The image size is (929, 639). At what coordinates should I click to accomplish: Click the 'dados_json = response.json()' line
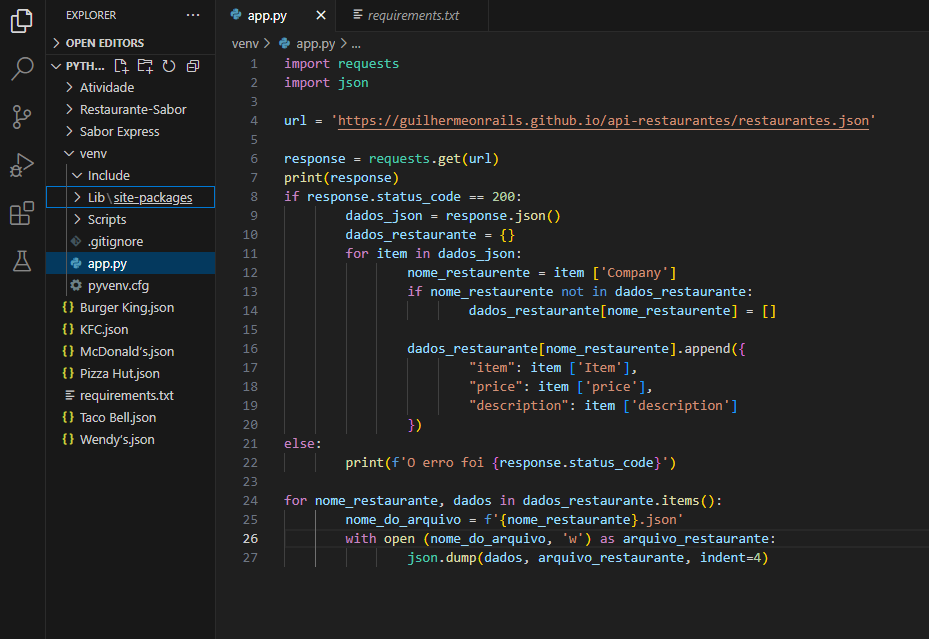tap(453, 216)
